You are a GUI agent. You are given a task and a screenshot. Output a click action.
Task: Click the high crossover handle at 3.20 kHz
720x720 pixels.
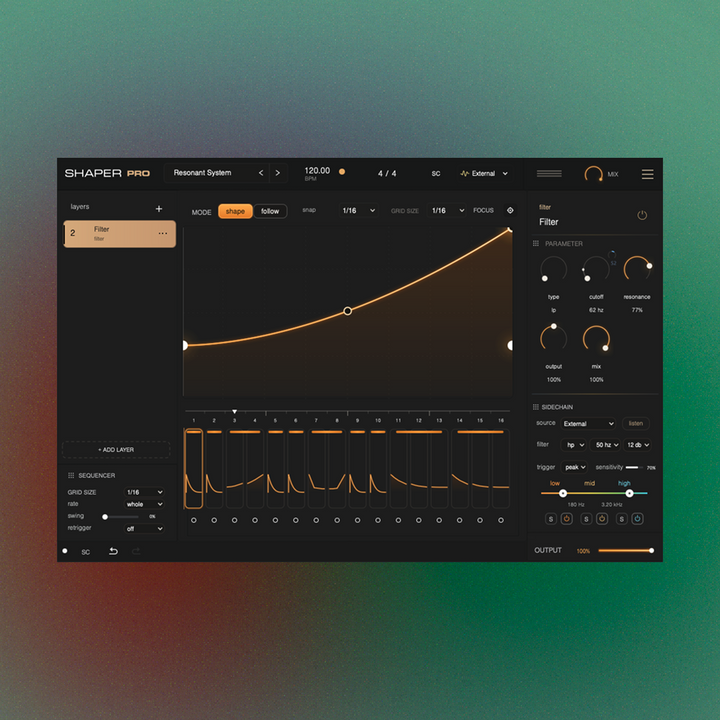630,493
